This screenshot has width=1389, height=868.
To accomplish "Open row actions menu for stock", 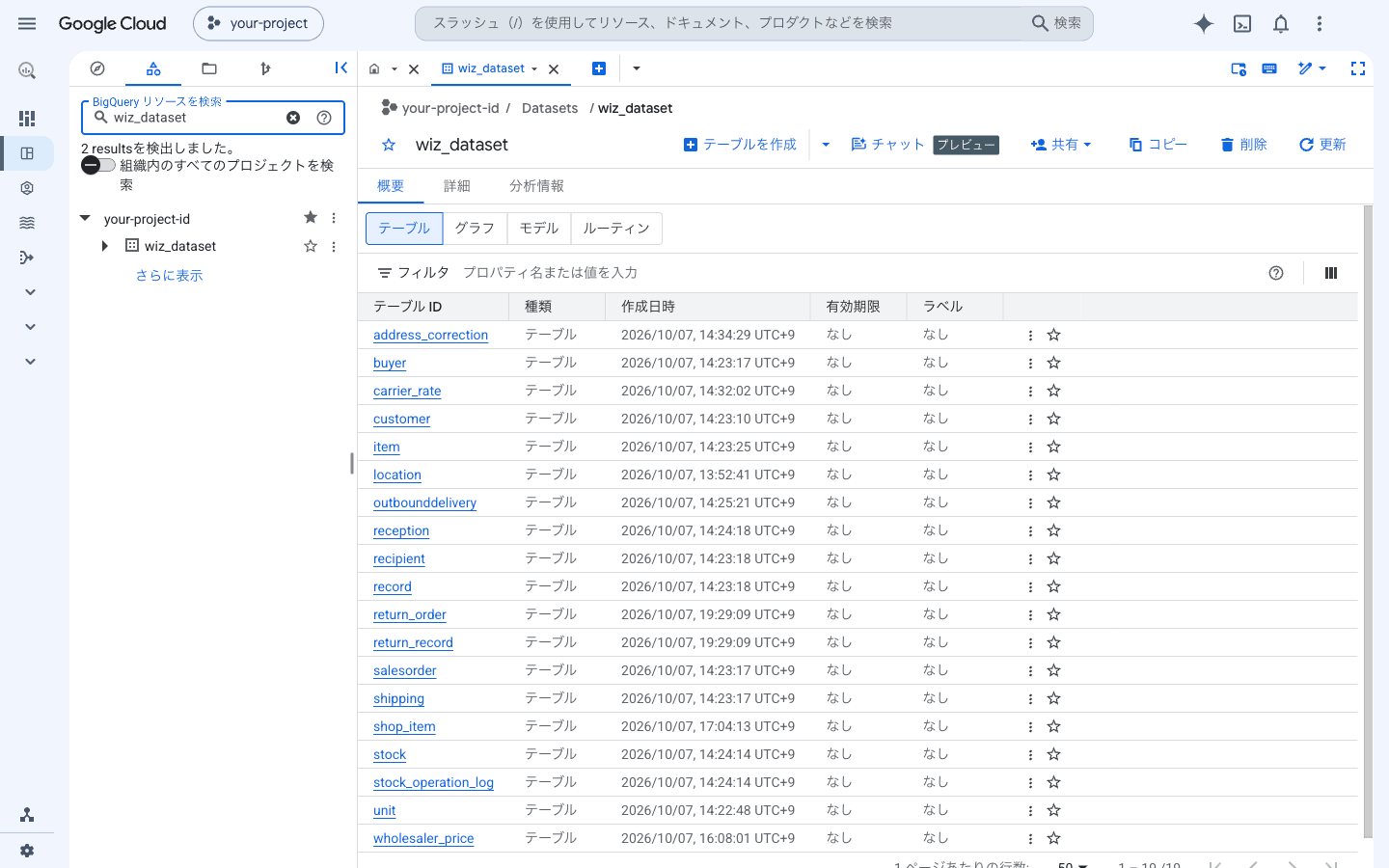I will click(1030, 754).
